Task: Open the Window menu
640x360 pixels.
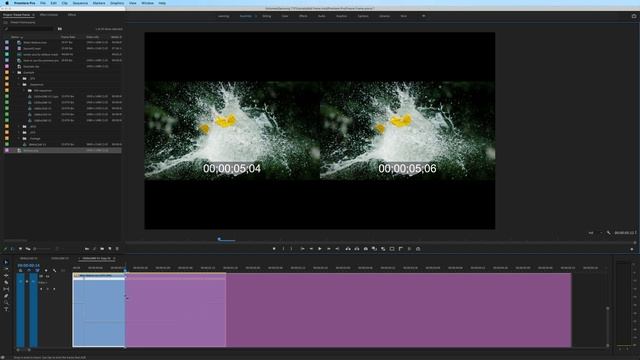Action: tap(147, 3)
